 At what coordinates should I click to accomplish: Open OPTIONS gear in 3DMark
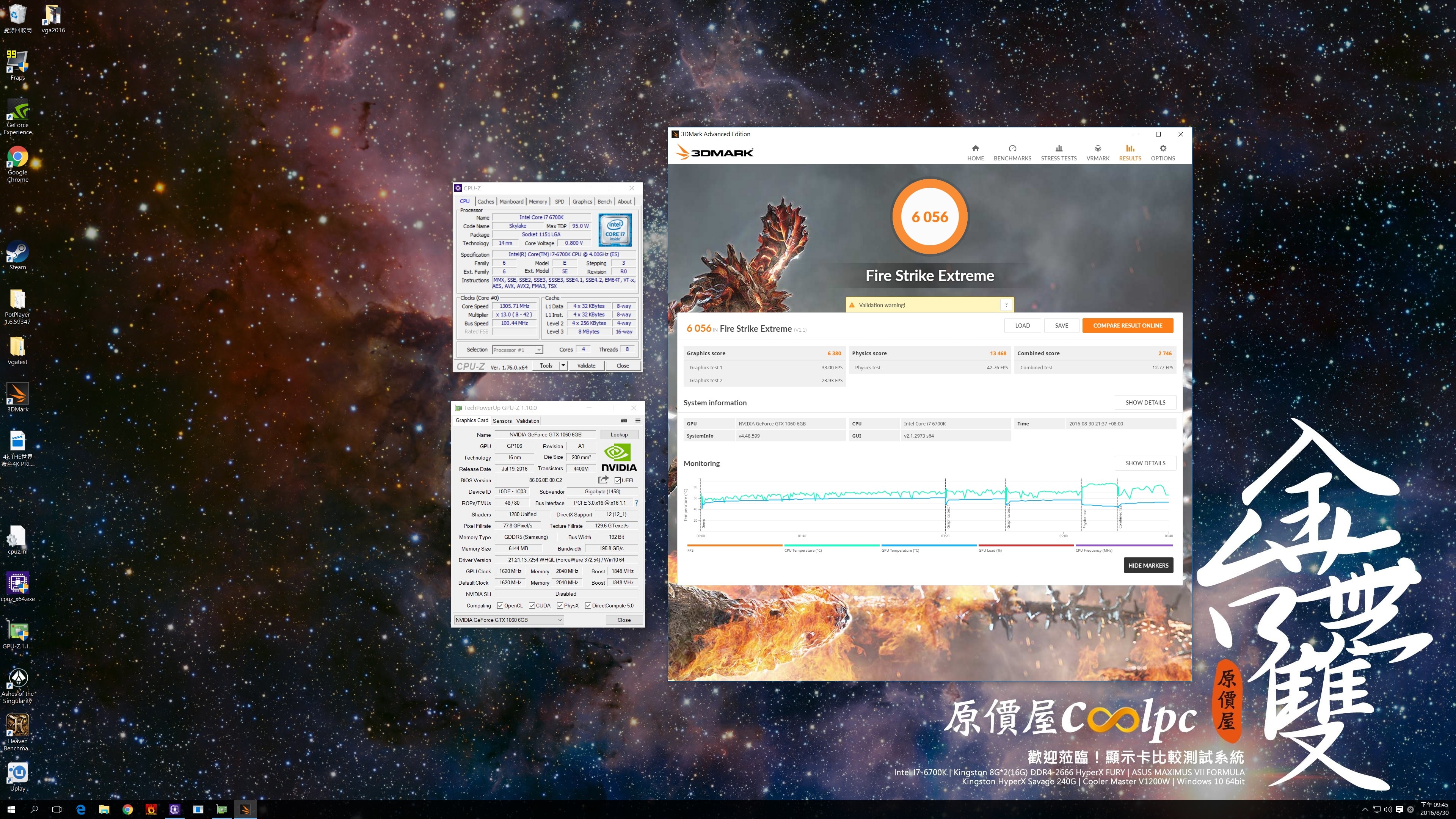1163,152
